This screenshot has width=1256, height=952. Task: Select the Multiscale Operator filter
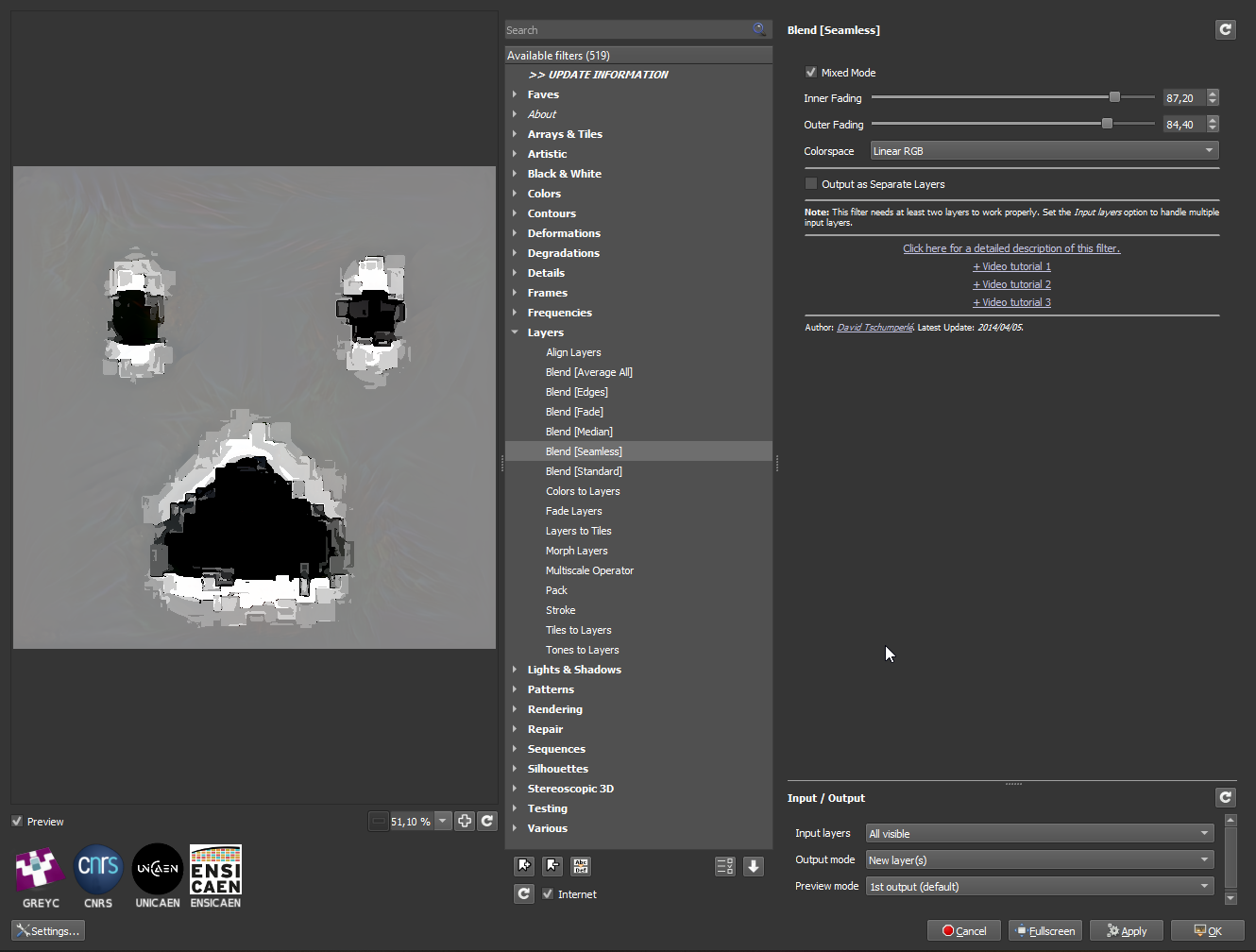tap(589, 570)
